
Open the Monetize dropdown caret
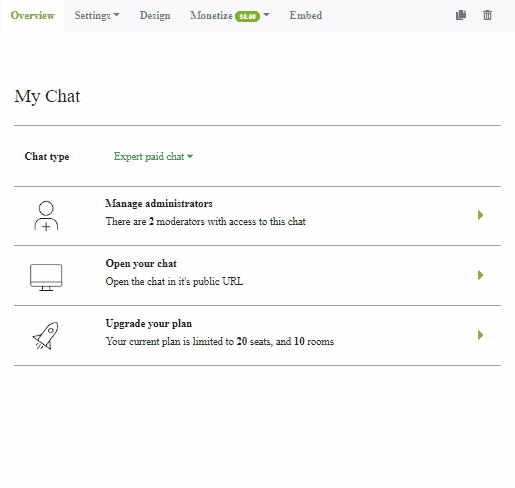point(266,15)
